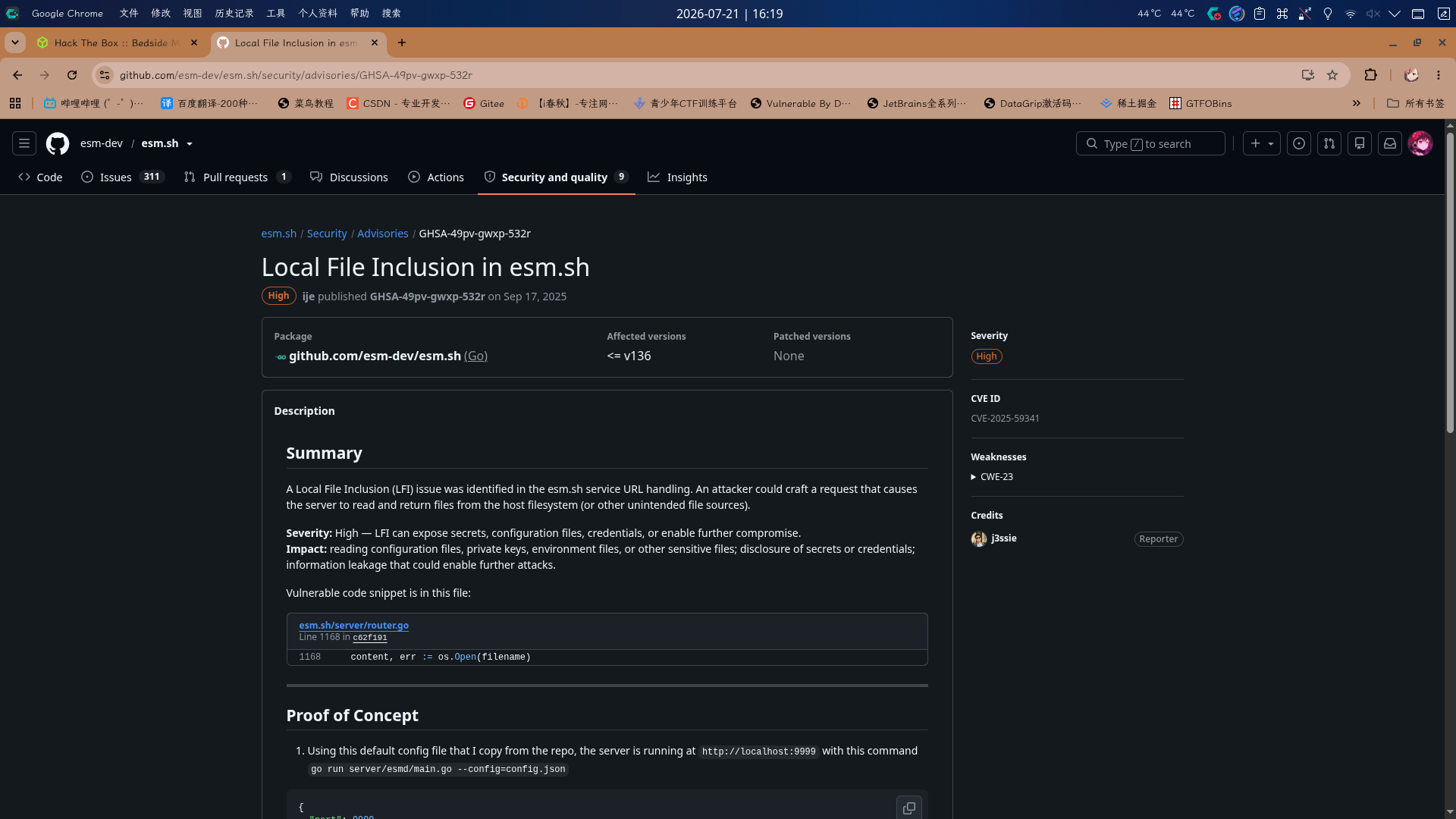Open the GitHub homepage logo
Image resolution: width=1456 pixels, height=819 pixels.
[58, 143]
